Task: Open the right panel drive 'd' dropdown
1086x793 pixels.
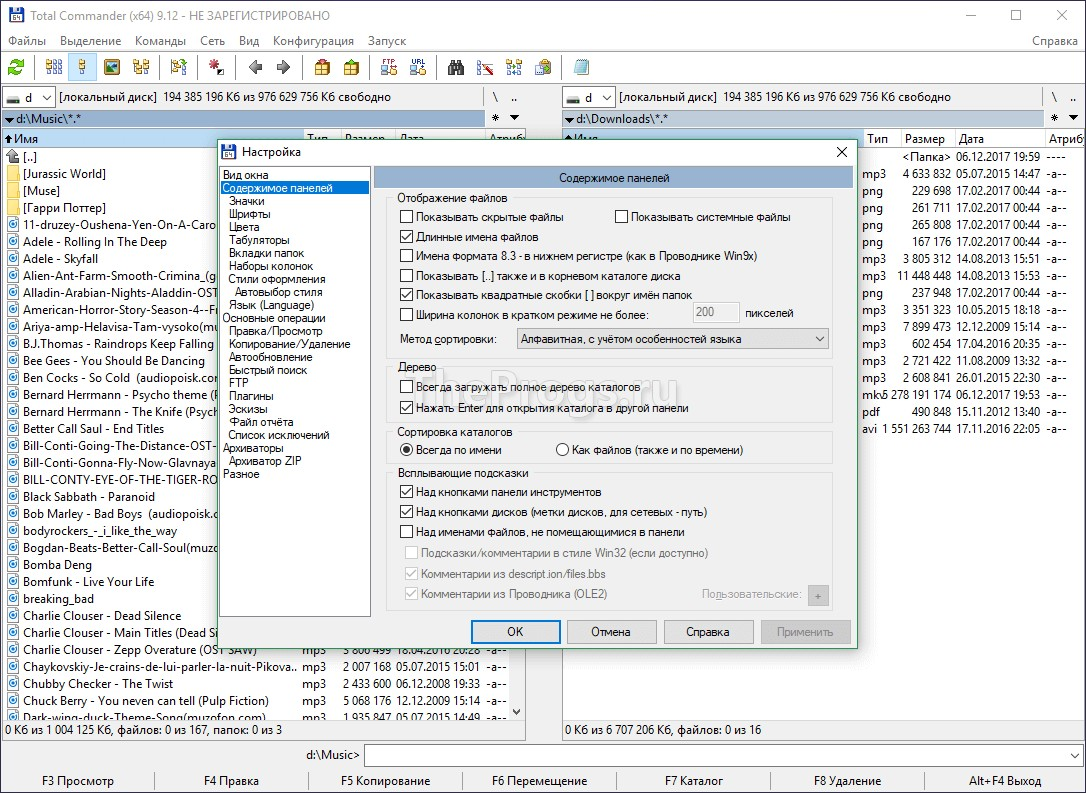Action: coord(588,97)
